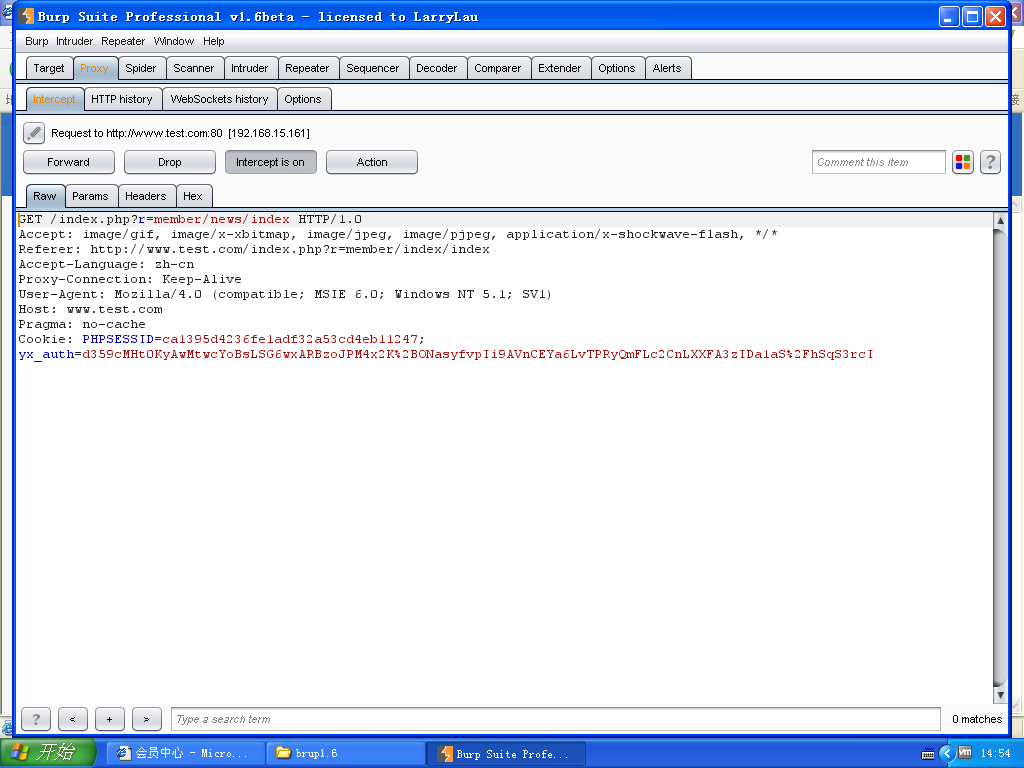Click the keyboard icon in system tray
This screenshot has height=768, width=1024.
coord(928,754)
